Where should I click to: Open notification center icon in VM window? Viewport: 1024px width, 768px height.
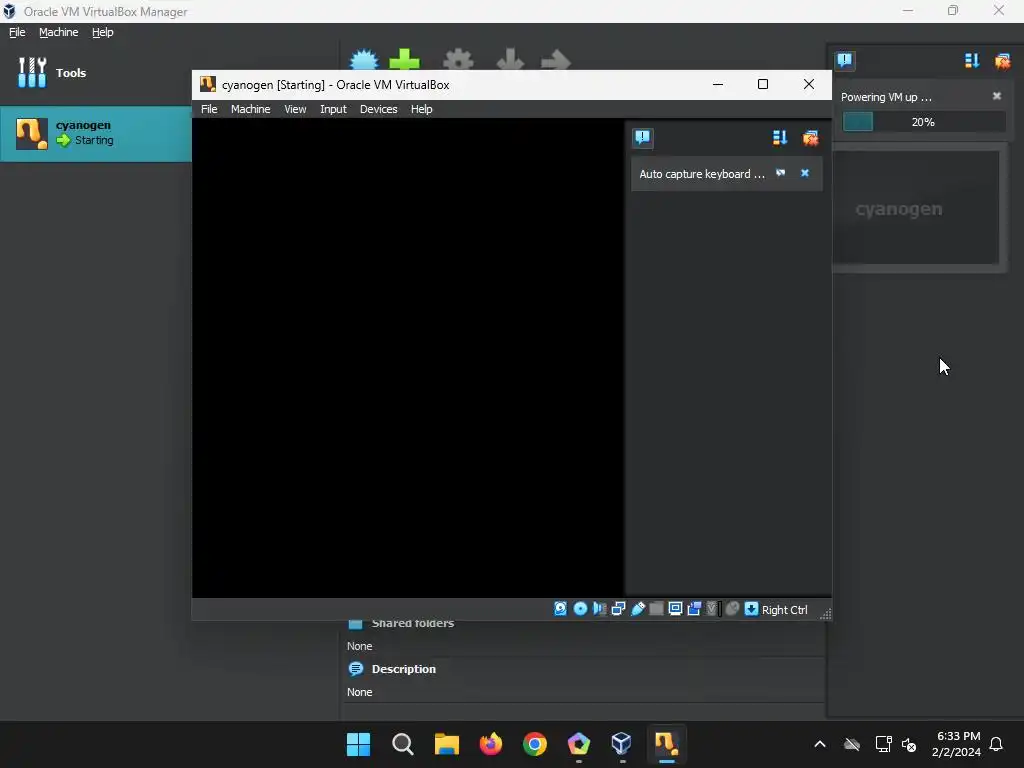[x=643, y=137]
